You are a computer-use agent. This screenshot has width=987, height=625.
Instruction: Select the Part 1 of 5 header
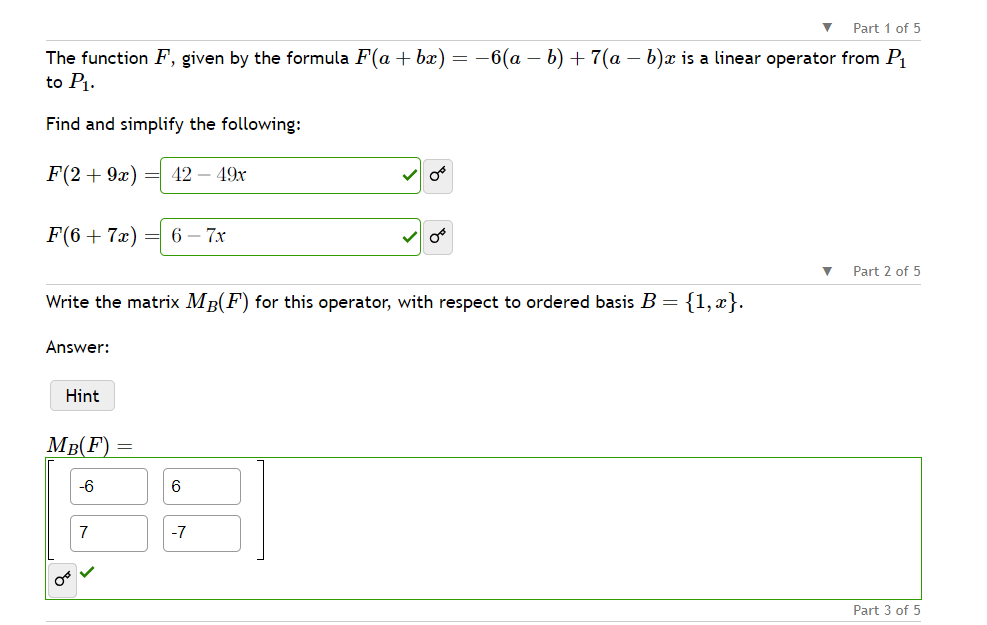click(886, 28)
